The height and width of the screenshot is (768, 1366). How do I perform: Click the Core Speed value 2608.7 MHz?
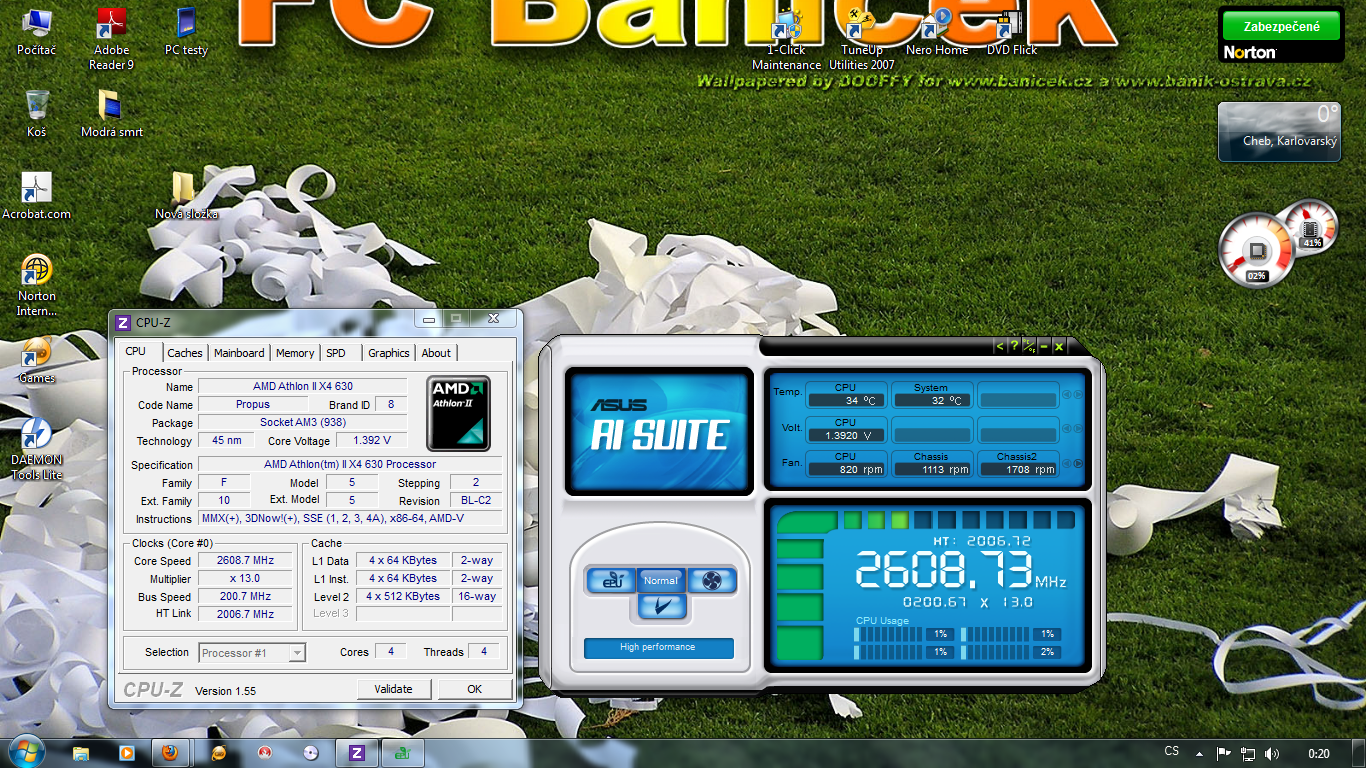(247, 561)
